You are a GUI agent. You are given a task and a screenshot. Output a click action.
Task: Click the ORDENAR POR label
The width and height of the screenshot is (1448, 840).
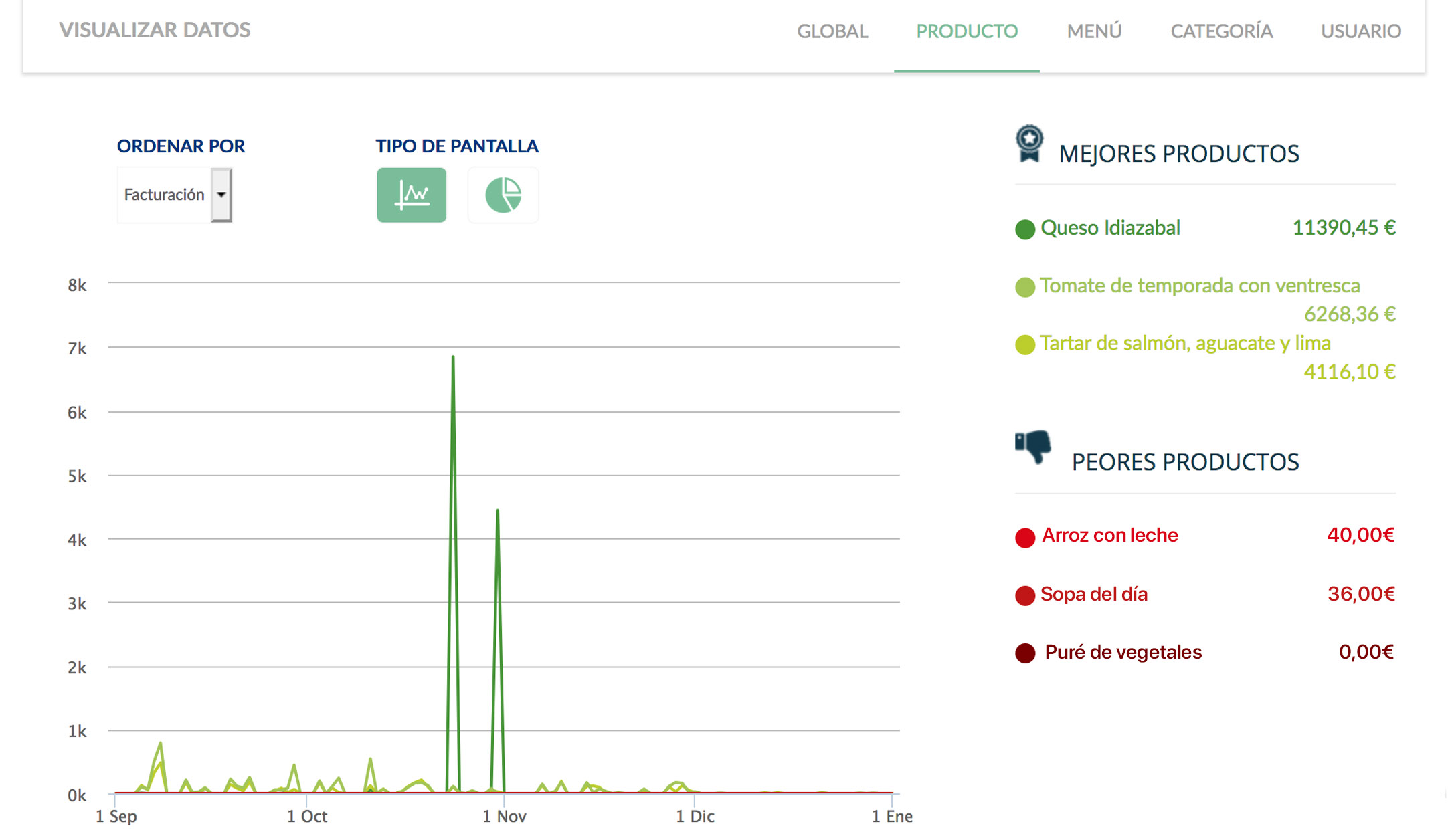coord(181,146)
